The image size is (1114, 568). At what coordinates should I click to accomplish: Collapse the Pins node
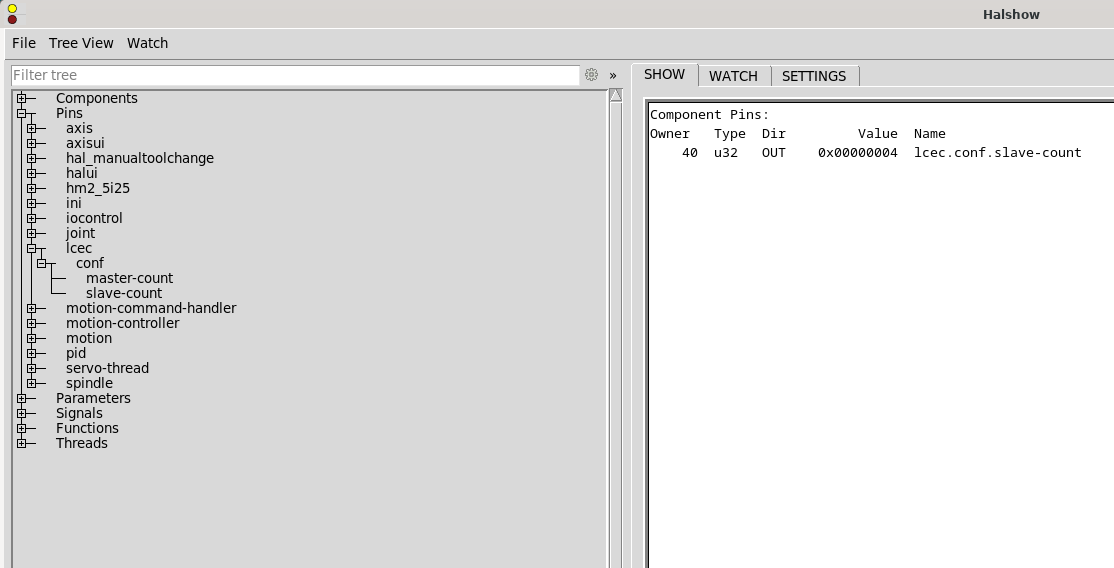click(21, 113)
